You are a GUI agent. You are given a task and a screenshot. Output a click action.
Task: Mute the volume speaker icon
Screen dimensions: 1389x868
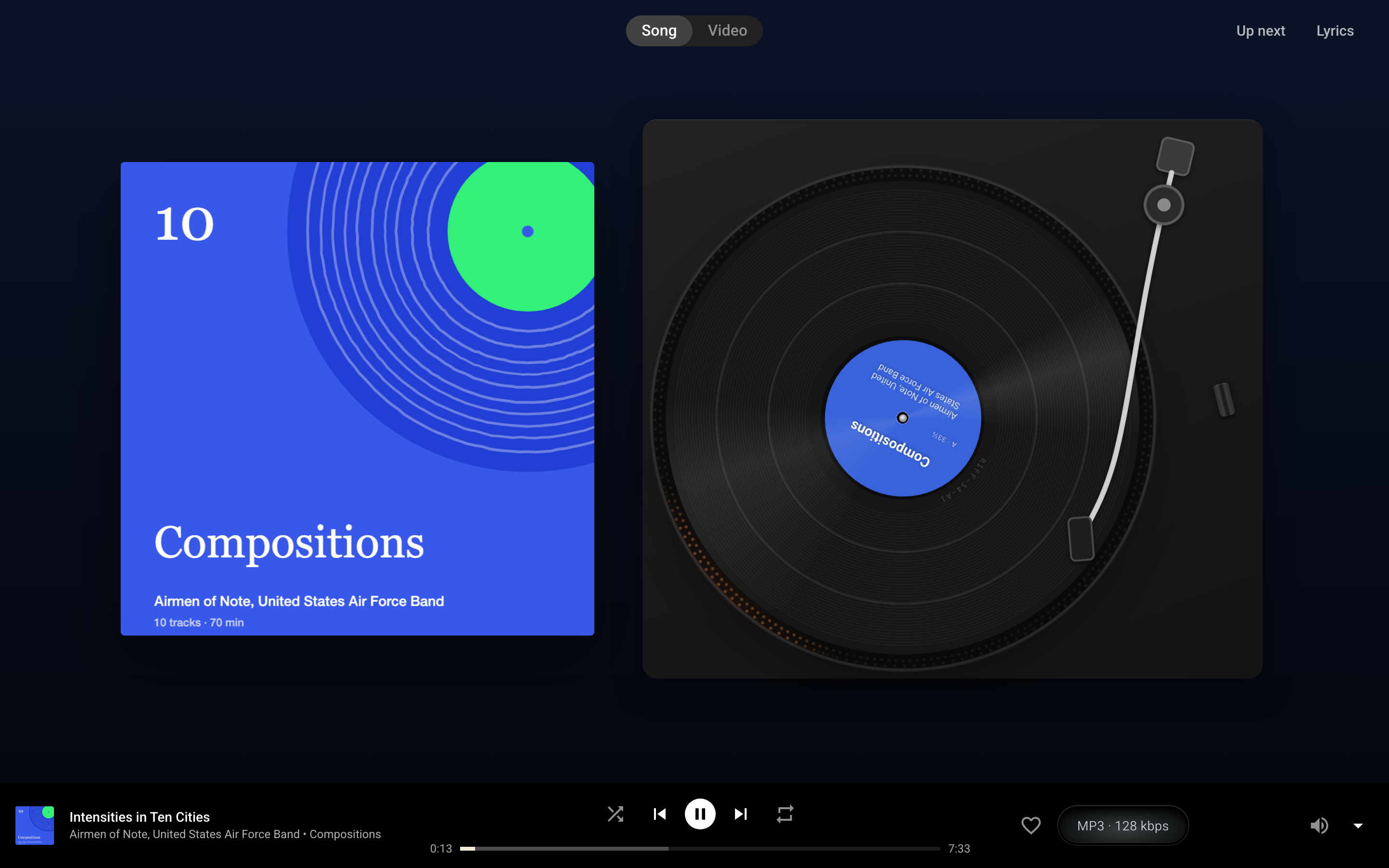point(1319,826)
